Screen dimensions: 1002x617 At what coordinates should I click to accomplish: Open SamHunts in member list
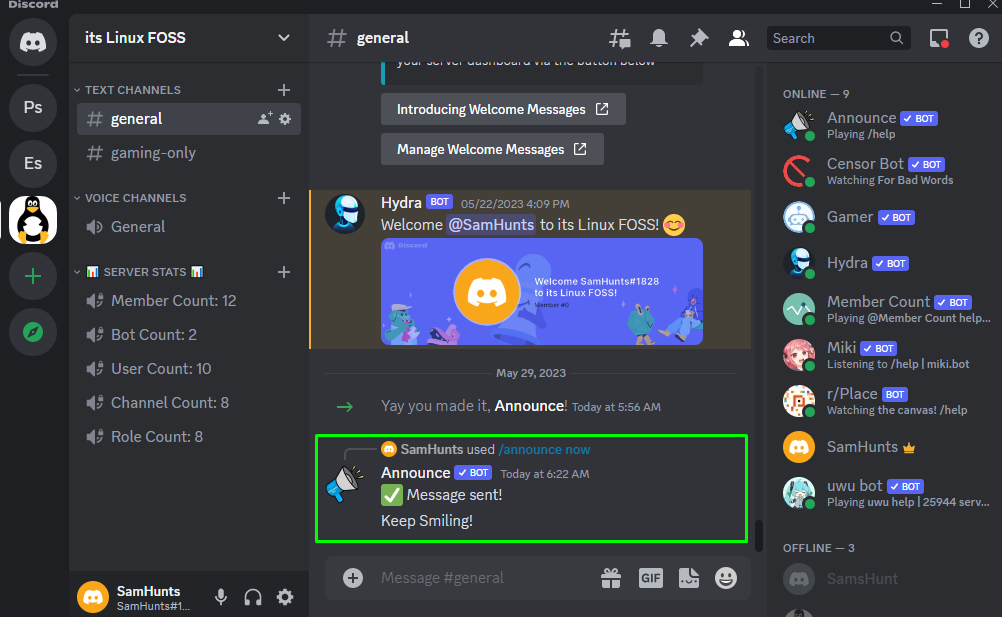point(887,447)
